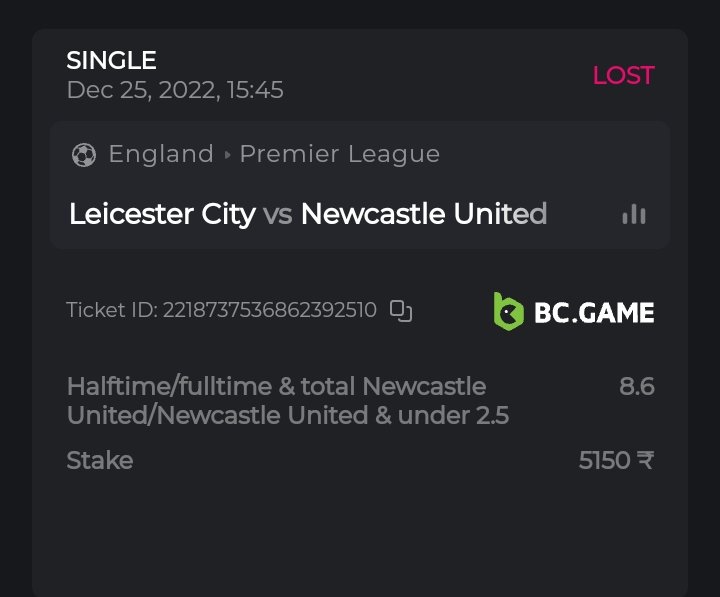Click the arrow between England and Premier League

[227, 155]
